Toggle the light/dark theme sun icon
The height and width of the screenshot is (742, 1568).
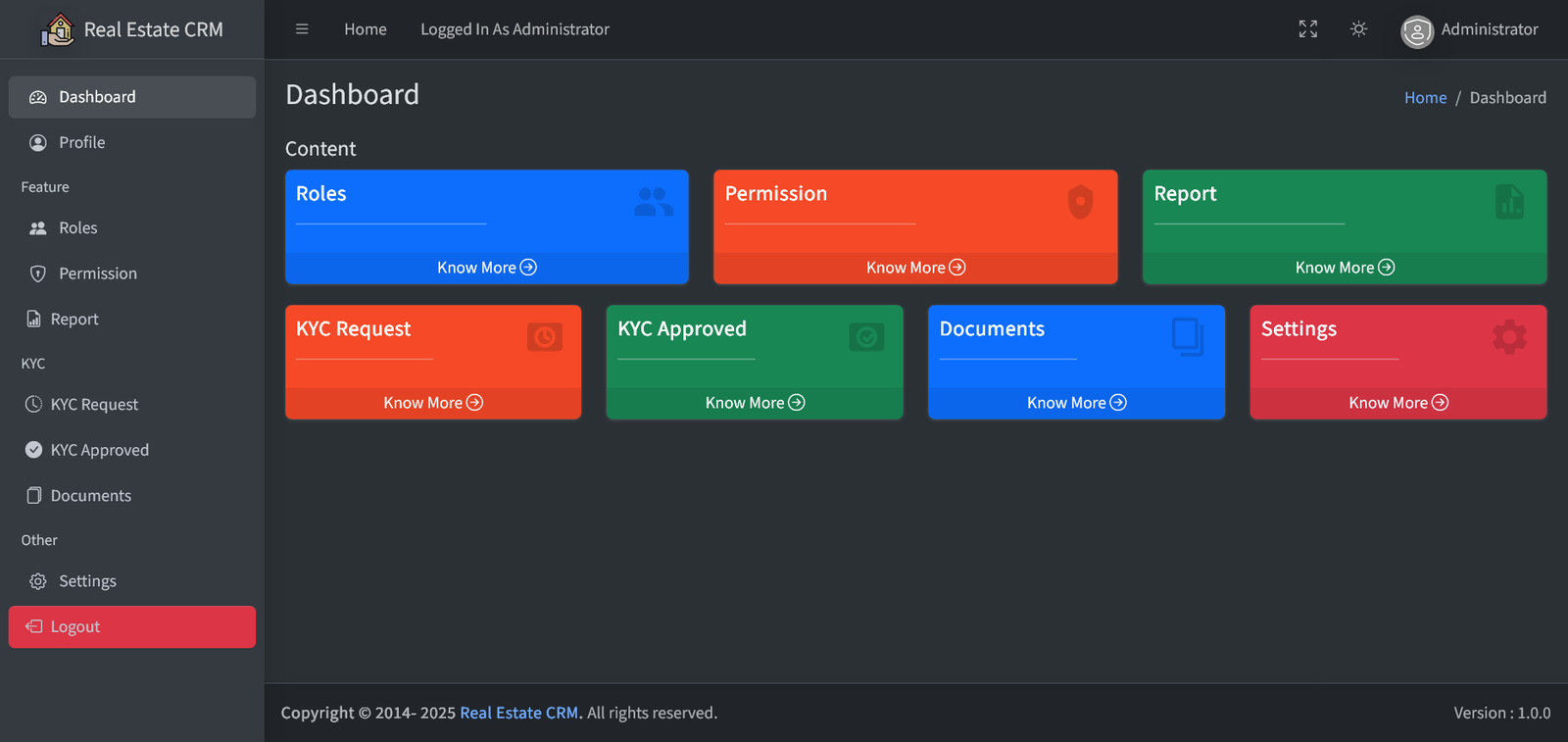[x=1358, y=29]
